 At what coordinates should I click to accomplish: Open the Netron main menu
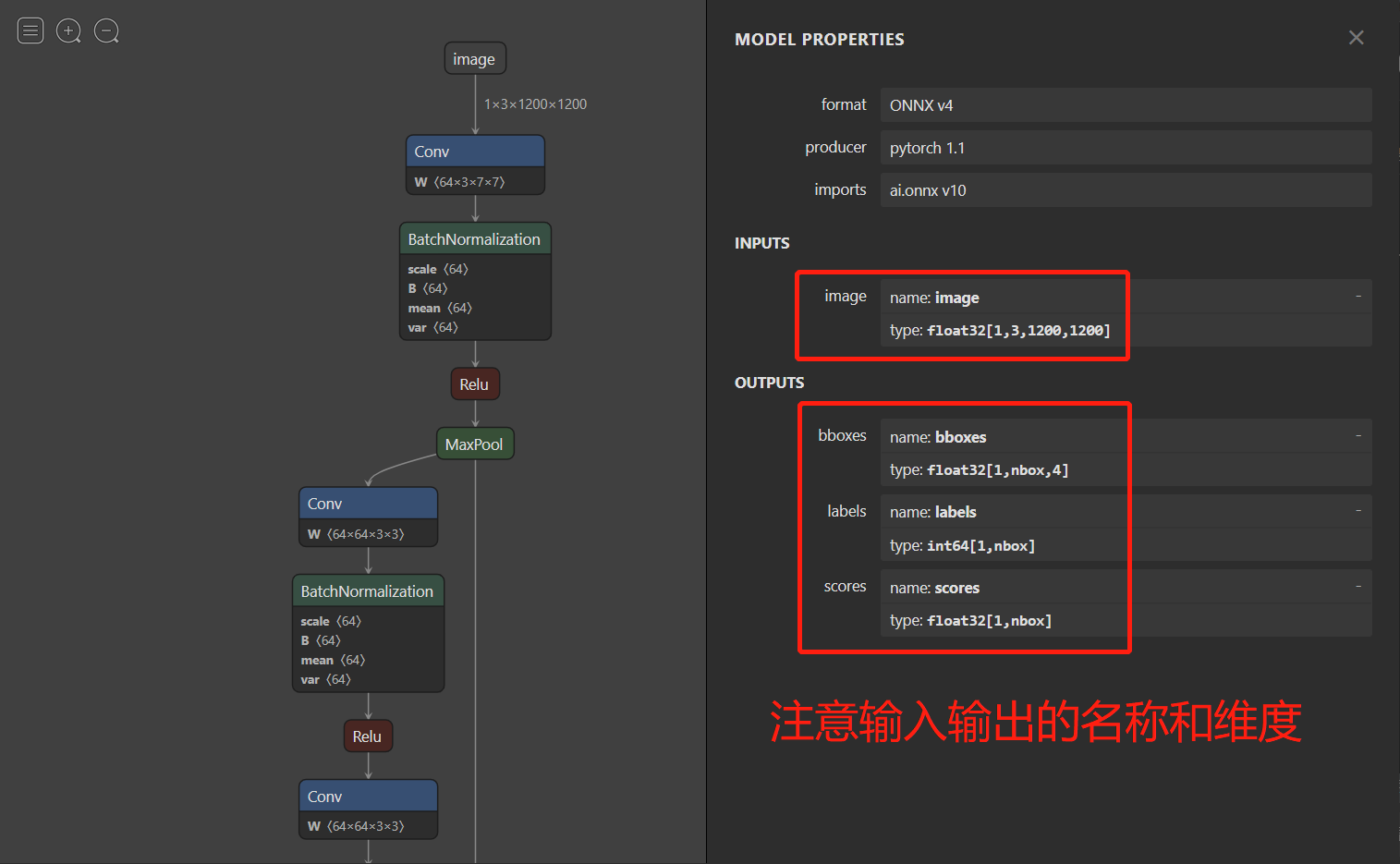[x=30, y=30]
